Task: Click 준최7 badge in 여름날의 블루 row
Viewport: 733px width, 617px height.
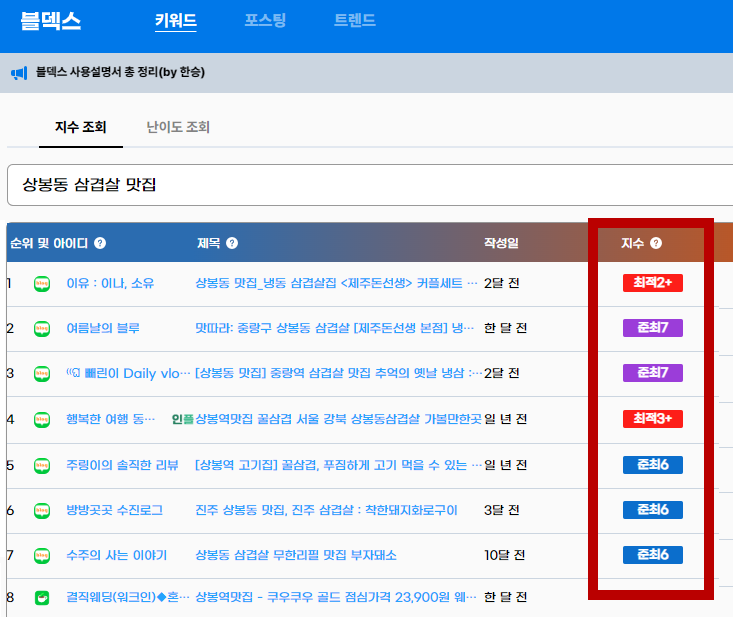Action: [653, 328]
